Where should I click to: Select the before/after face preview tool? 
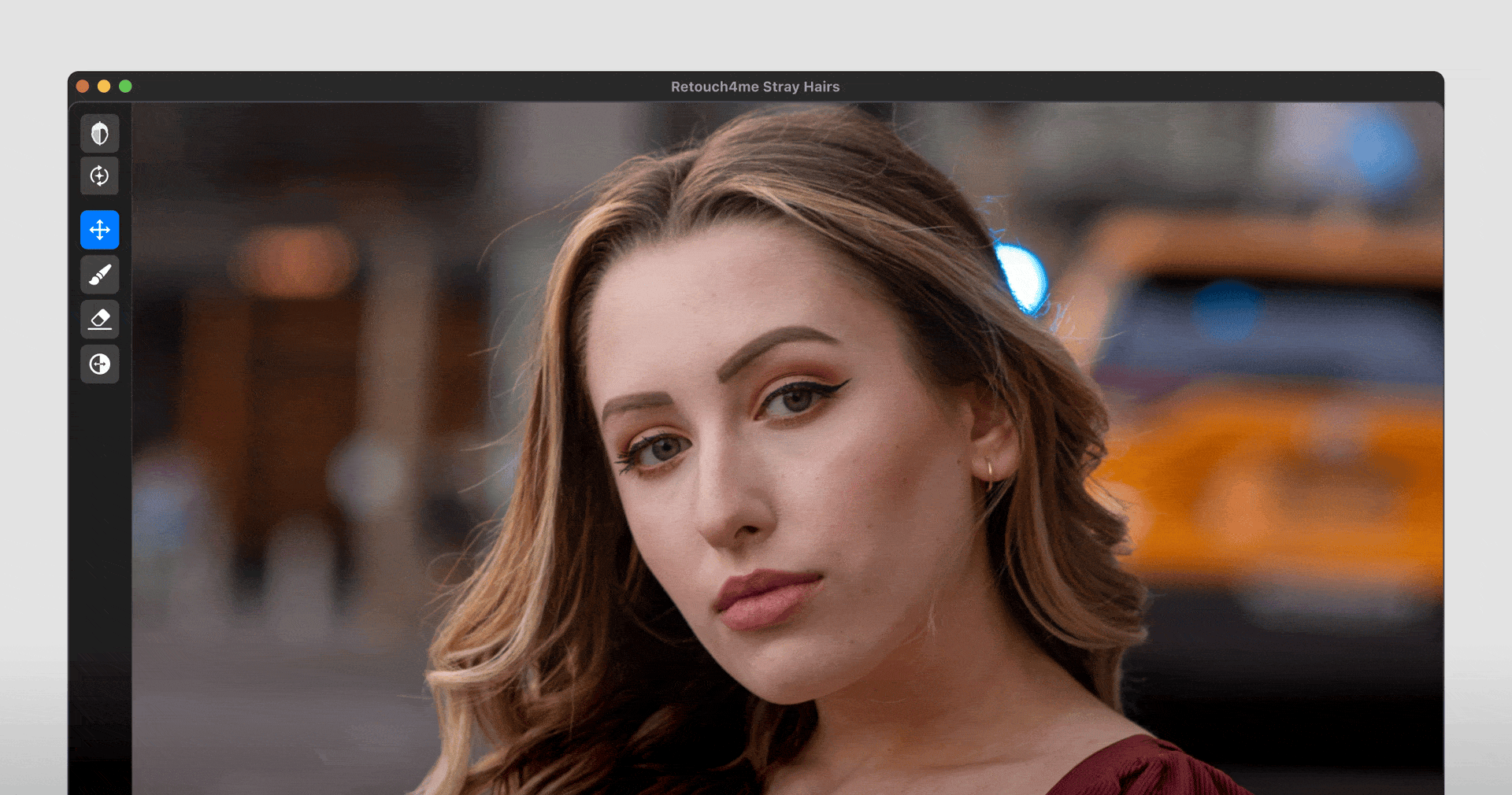[99, 133]
